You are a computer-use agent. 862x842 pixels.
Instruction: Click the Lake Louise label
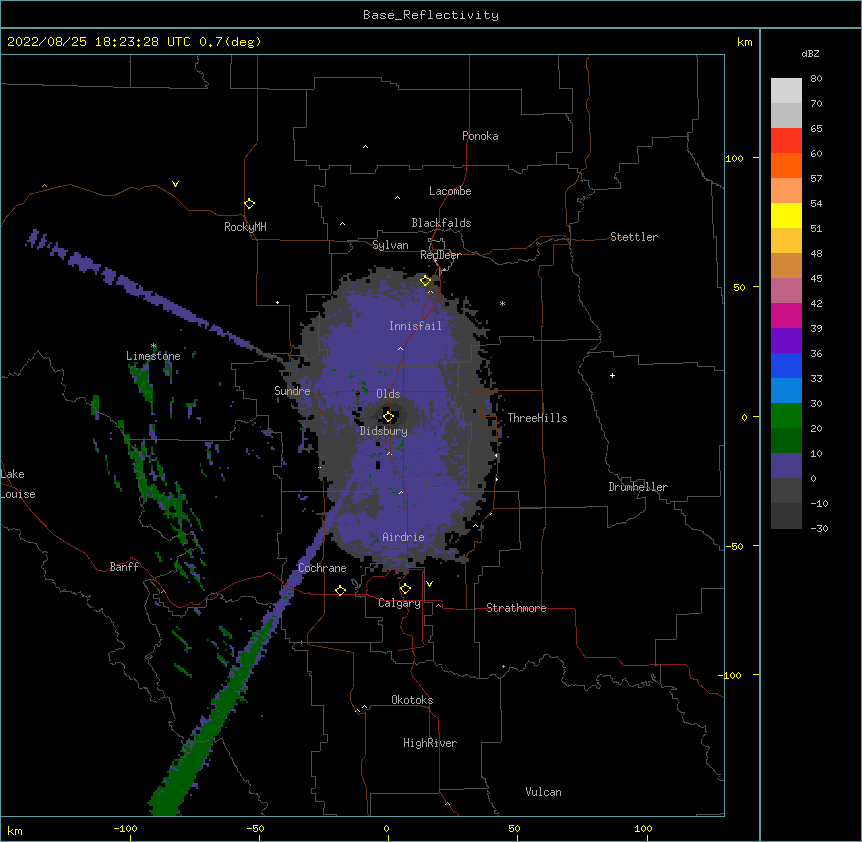(x=18, y=484)
